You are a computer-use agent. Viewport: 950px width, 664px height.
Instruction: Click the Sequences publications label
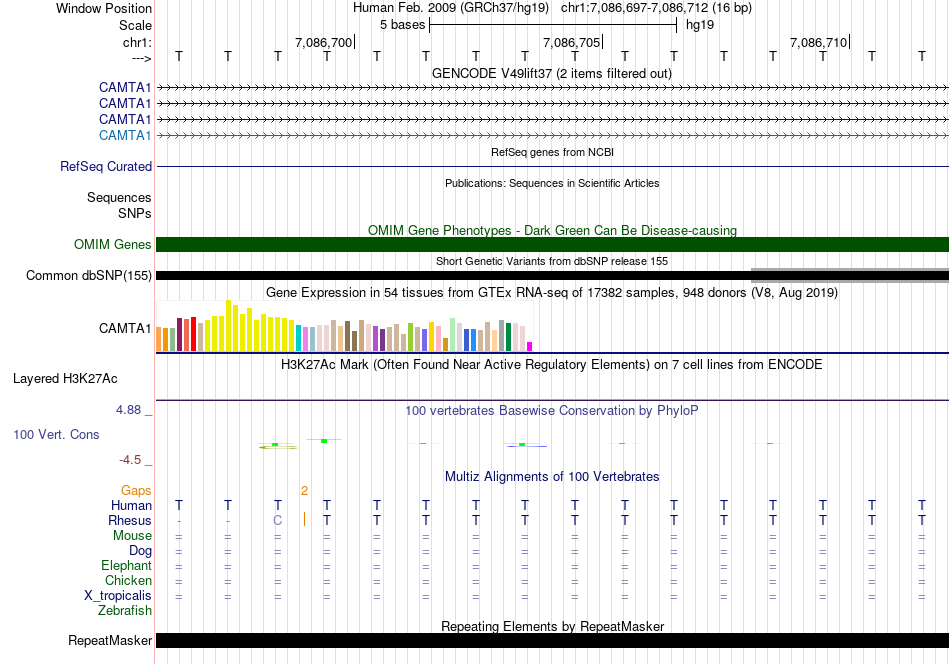tap(119, 198)
